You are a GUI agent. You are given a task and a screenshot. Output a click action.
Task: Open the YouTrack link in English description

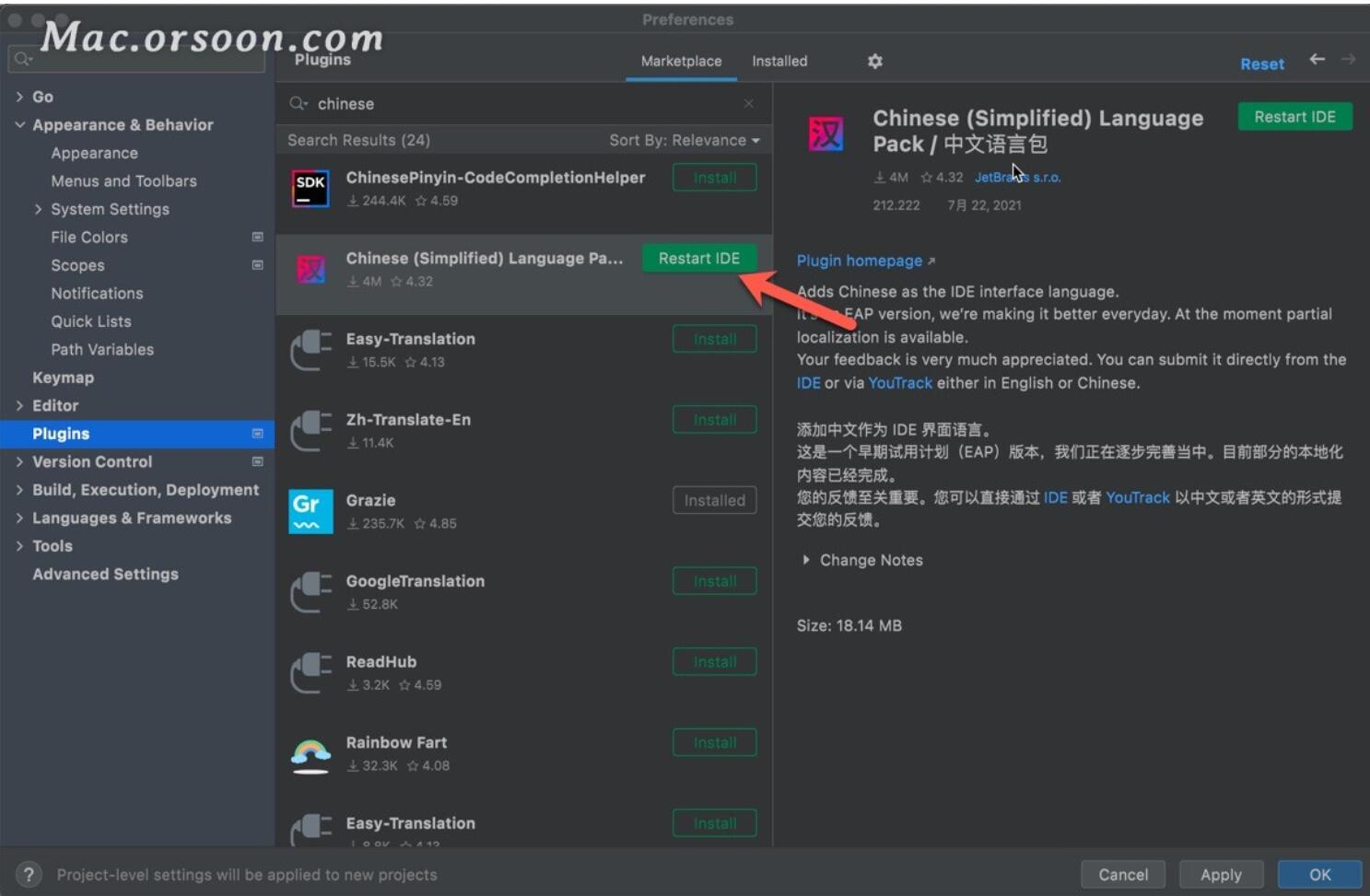coord(900,383)
